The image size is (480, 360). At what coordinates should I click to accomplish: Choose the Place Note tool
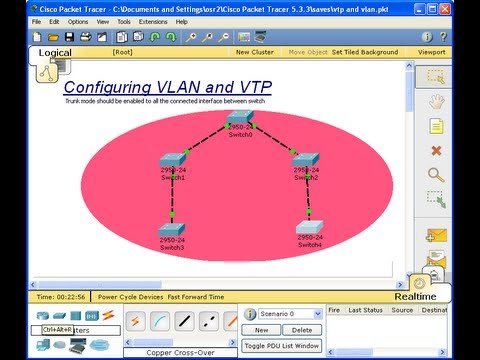coord(436,126)
